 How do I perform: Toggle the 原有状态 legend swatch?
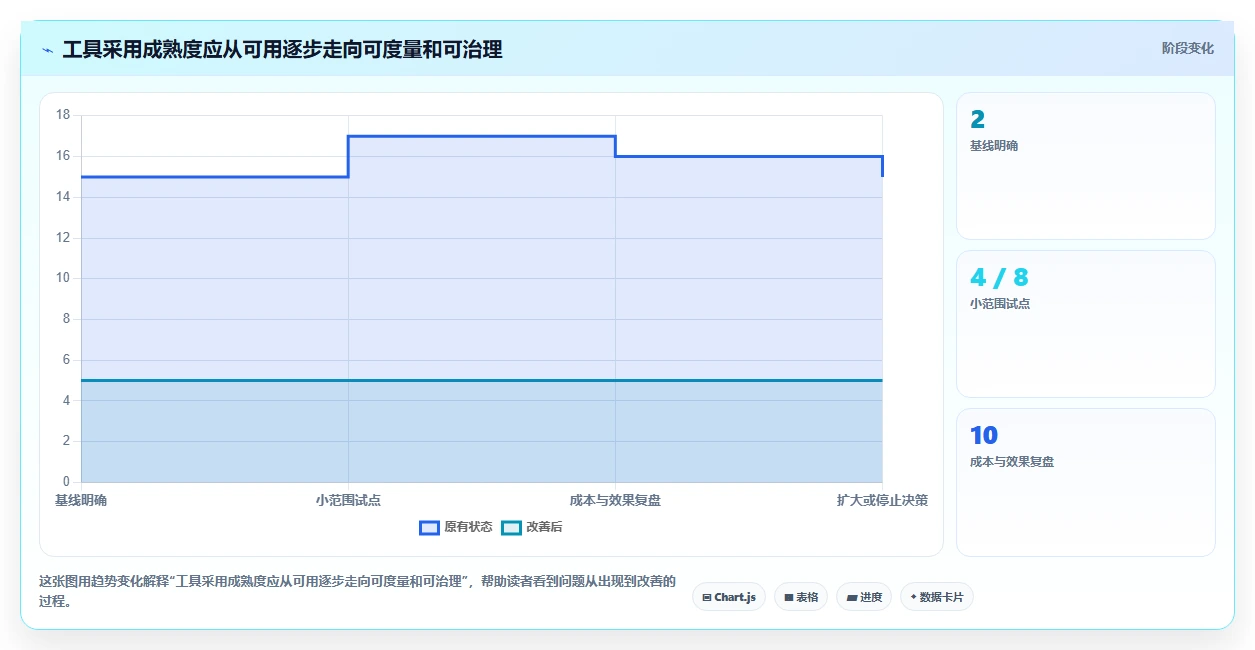[429, 528]
